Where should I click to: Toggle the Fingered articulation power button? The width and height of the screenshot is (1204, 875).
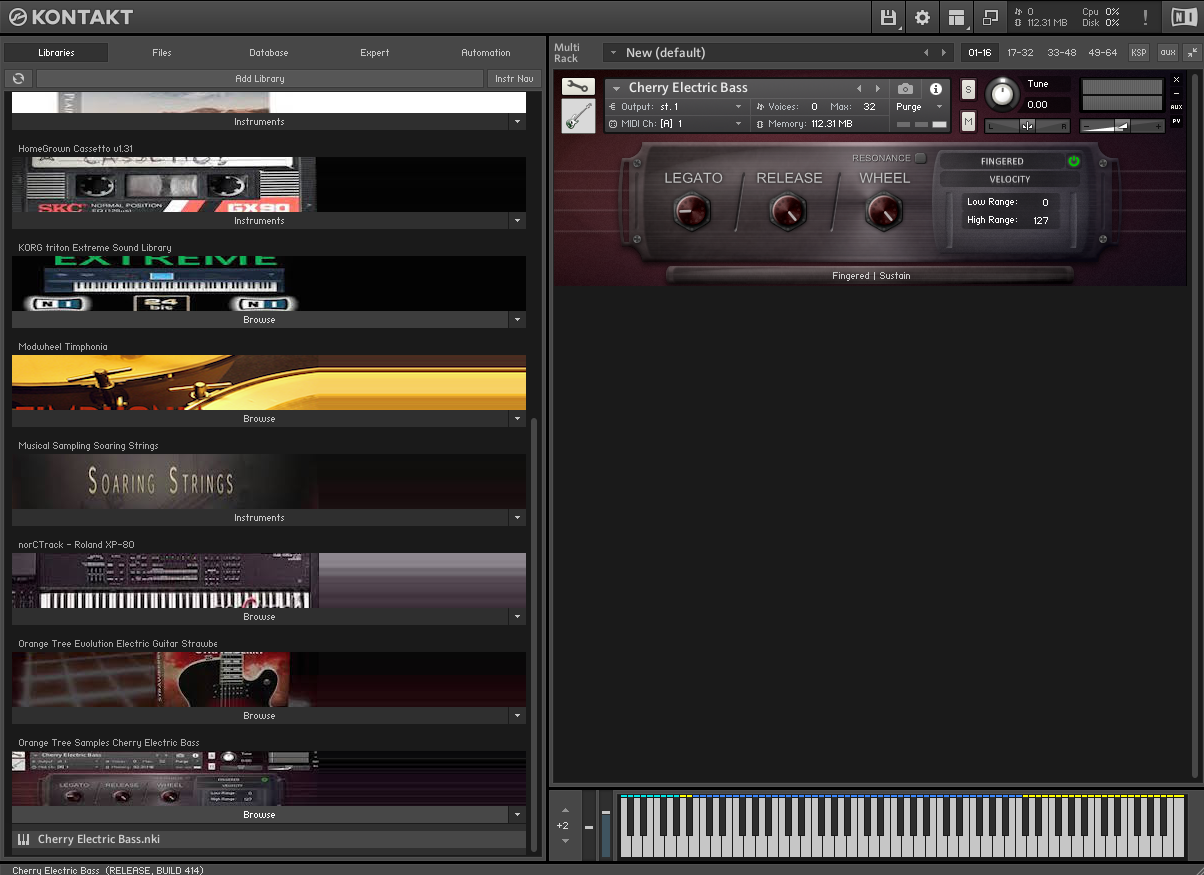(1074, 161)
